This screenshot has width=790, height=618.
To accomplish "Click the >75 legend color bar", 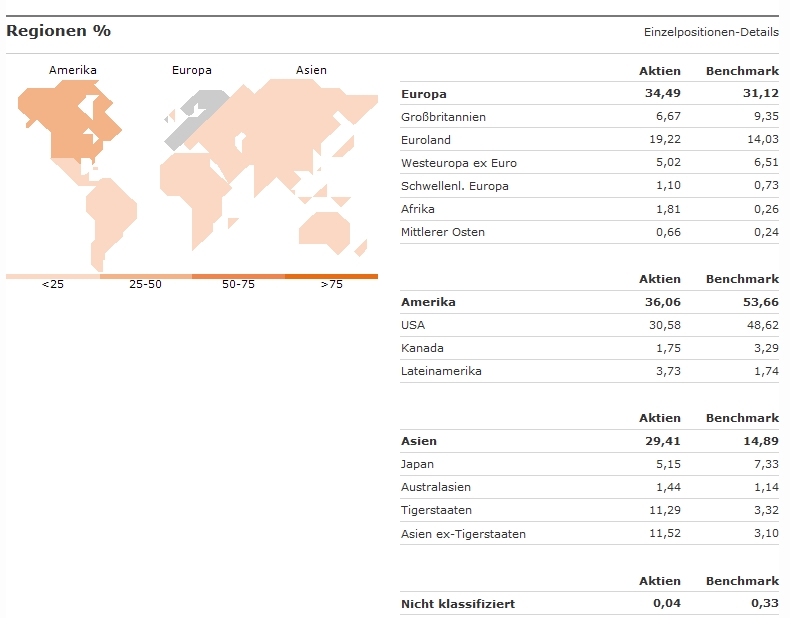I will tap(331, 276).
